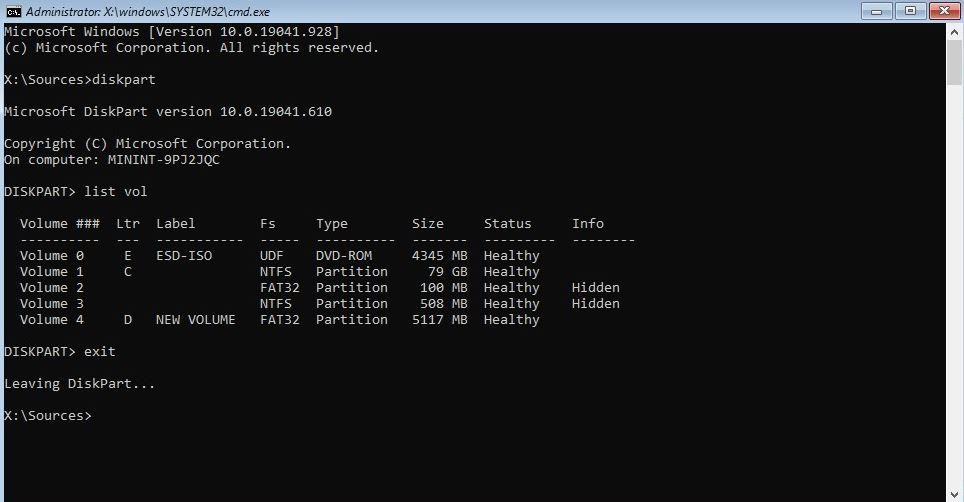964x502 pixels.
Task: Click the scrollbar up arrow
Action: point(955,33)
